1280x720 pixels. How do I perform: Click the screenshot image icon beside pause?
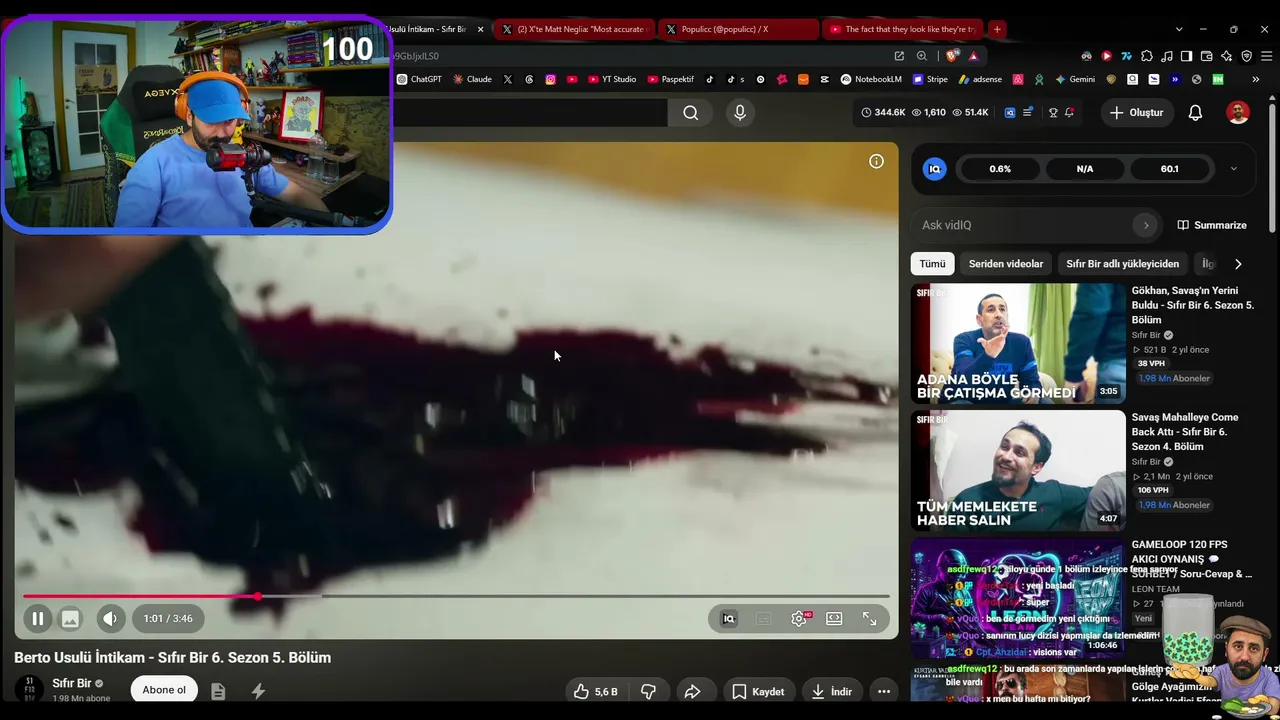70,619
